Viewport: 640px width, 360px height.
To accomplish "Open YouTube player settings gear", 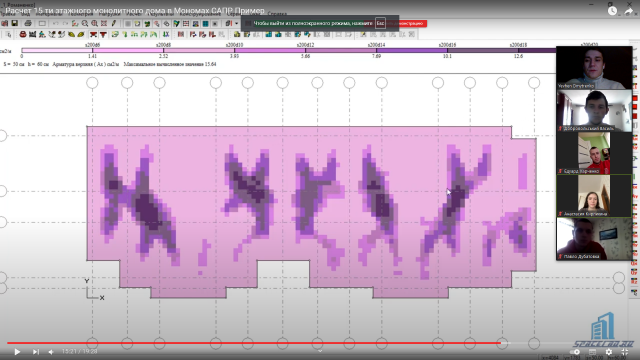I will (609, 351).
